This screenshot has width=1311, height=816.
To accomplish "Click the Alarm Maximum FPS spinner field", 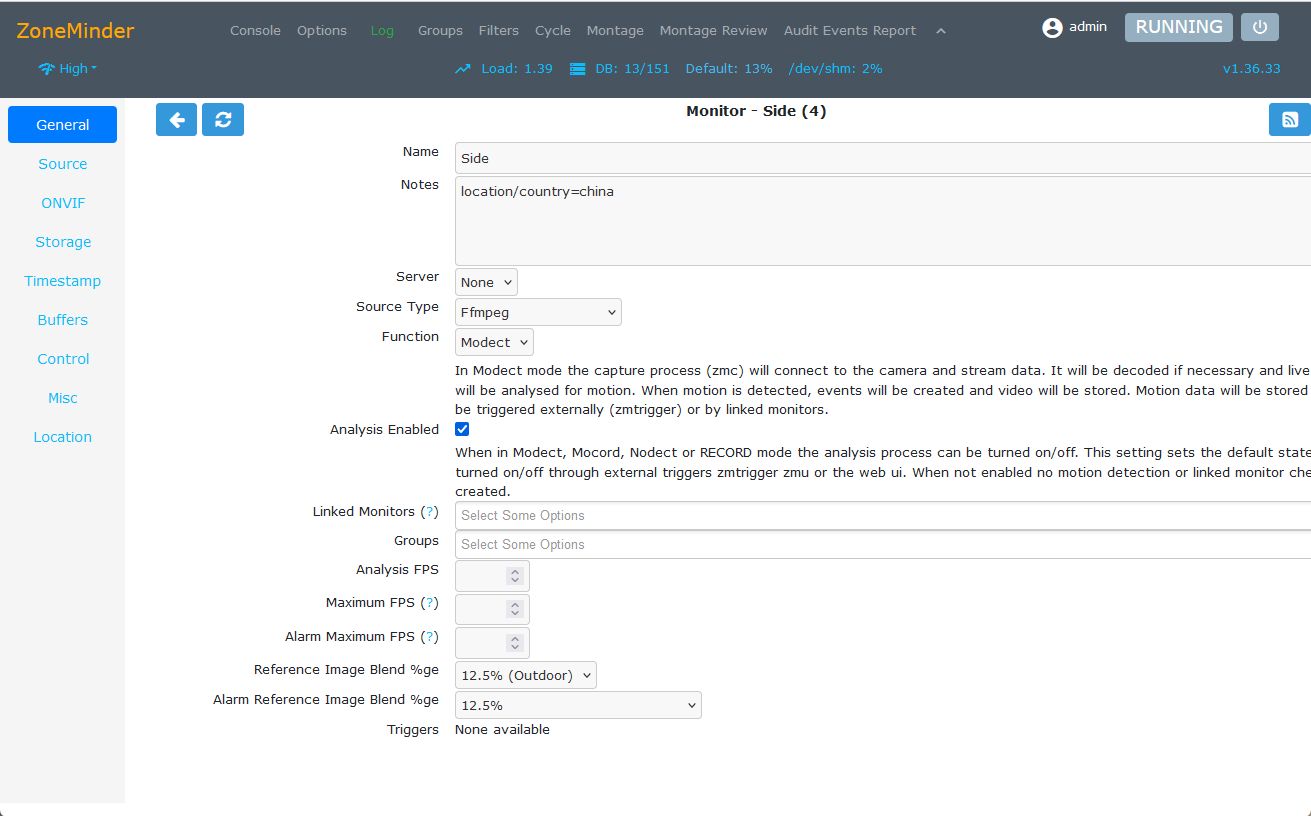I will (492, 643).
